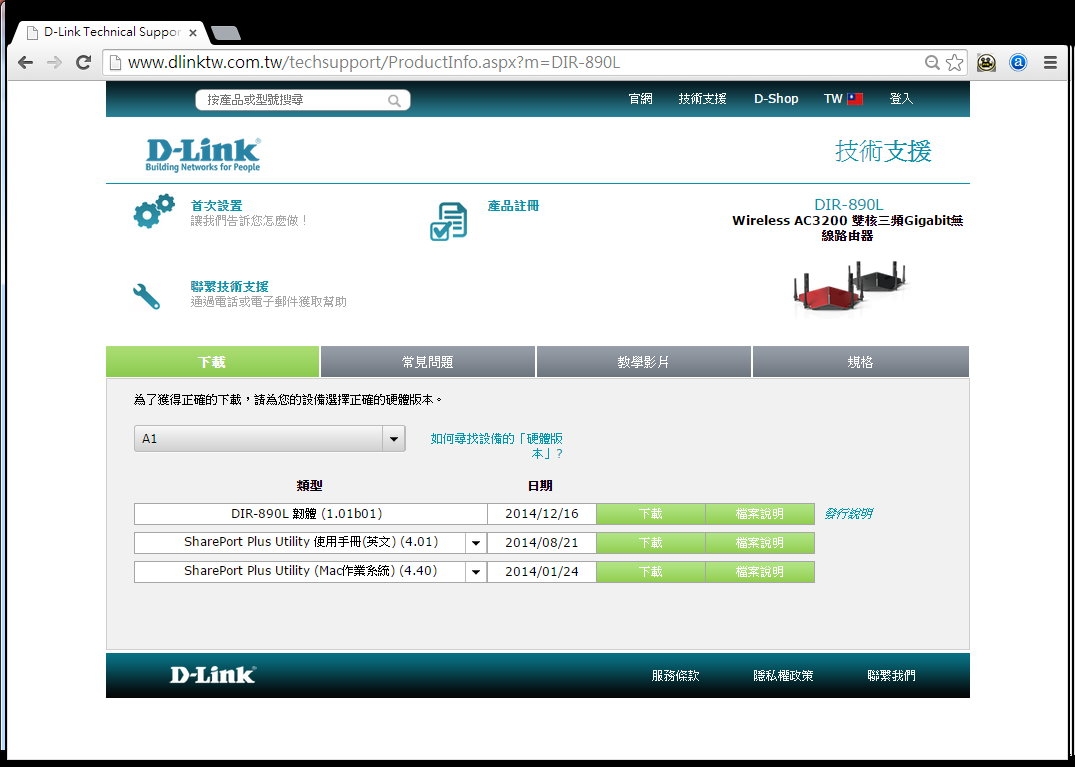Download the SharePort Plus Utility manual dated 2014/08/21
Image resolution: width=1075 pixels, height=767 pixels.
point(651,543)
